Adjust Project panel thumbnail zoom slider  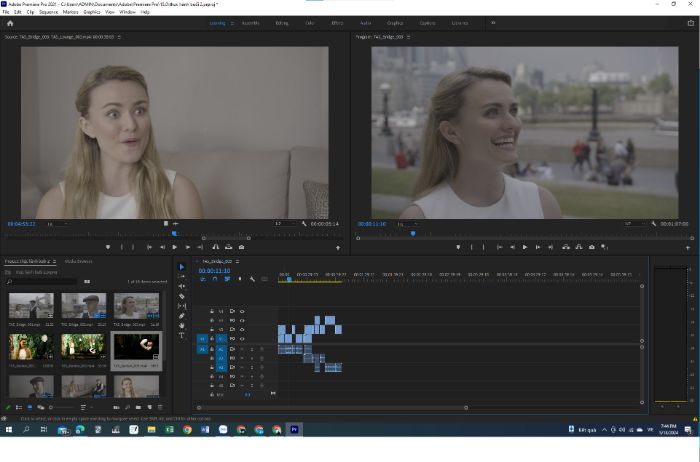(62, 407)
